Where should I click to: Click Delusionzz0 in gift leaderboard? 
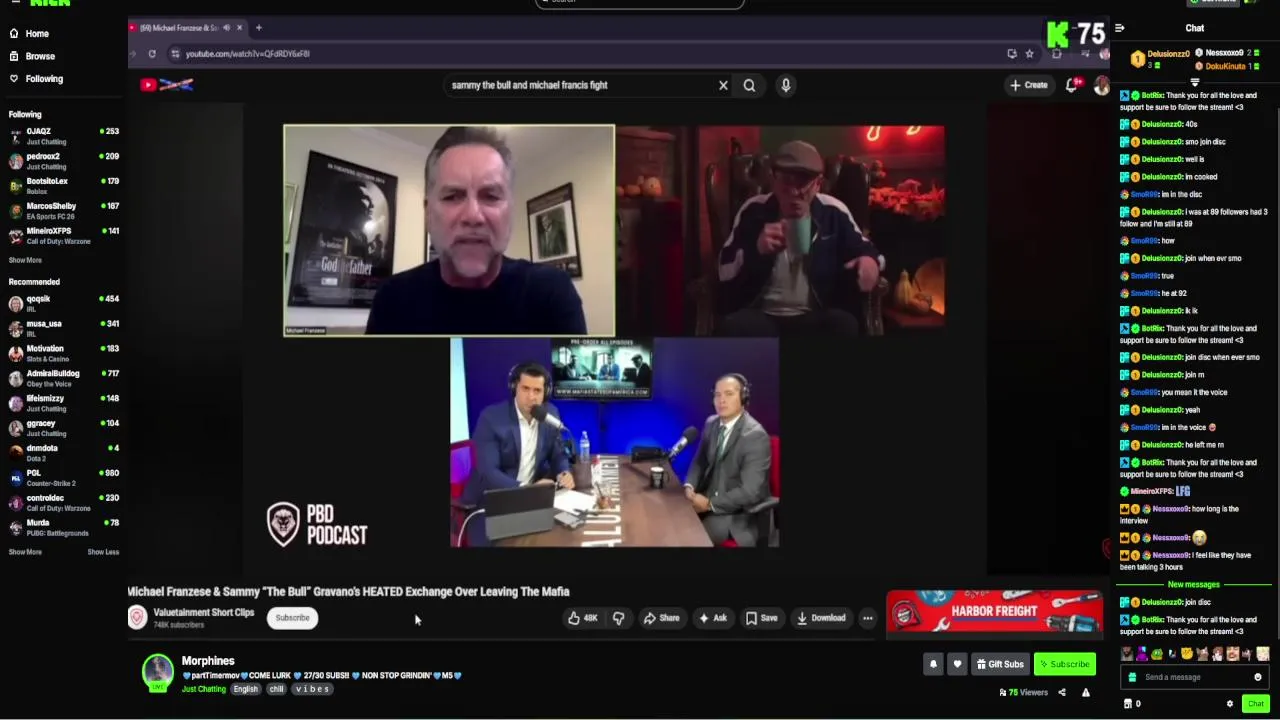click(1168, 53)
